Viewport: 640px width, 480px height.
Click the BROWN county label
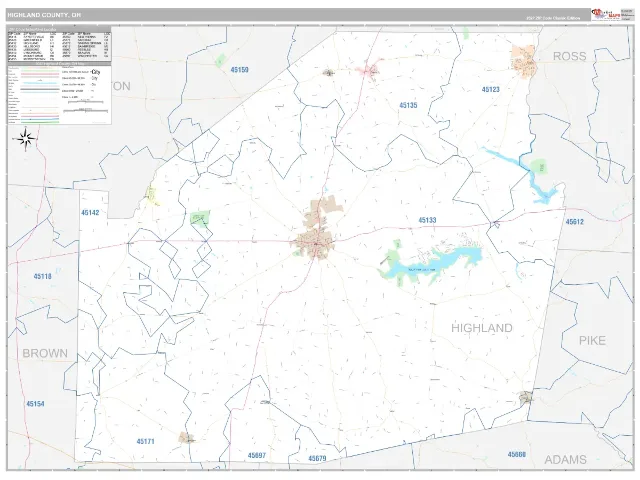pyautogui.click(x=45, y=353)
